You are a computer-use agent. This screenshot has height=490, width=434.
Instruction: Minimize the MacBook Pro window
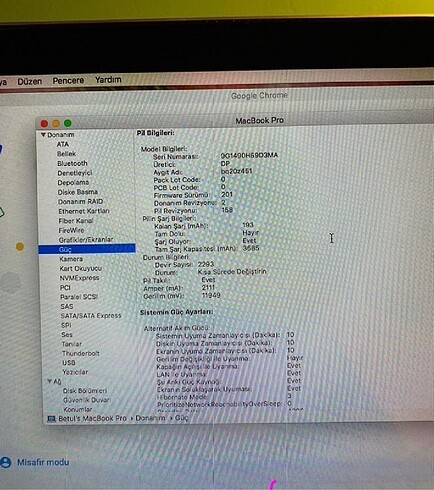[56, 123]
